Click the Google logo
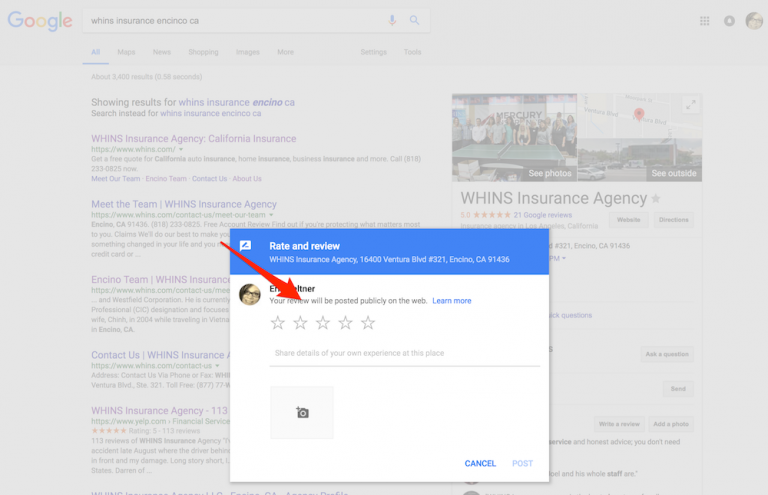768x495 pixels. pyautogui.click(x=40, y=21)
